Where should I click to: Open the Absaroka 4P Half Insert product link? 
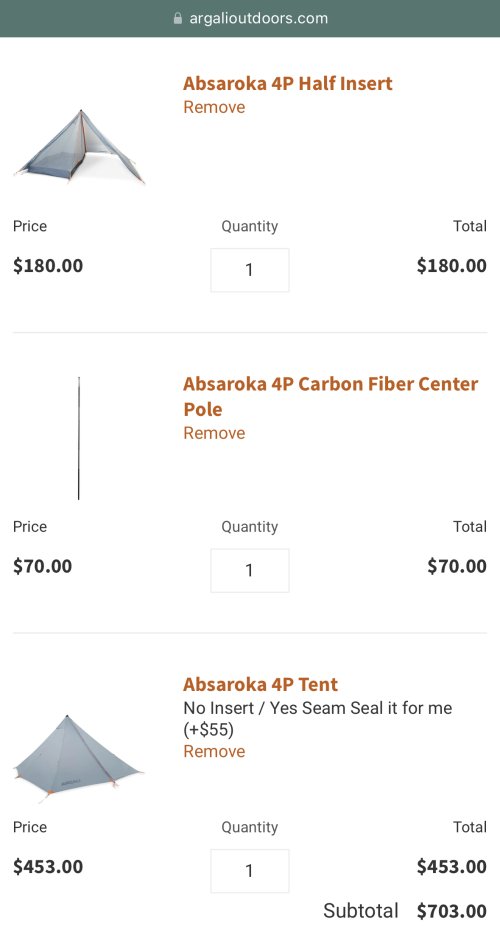tap(288, 83)
